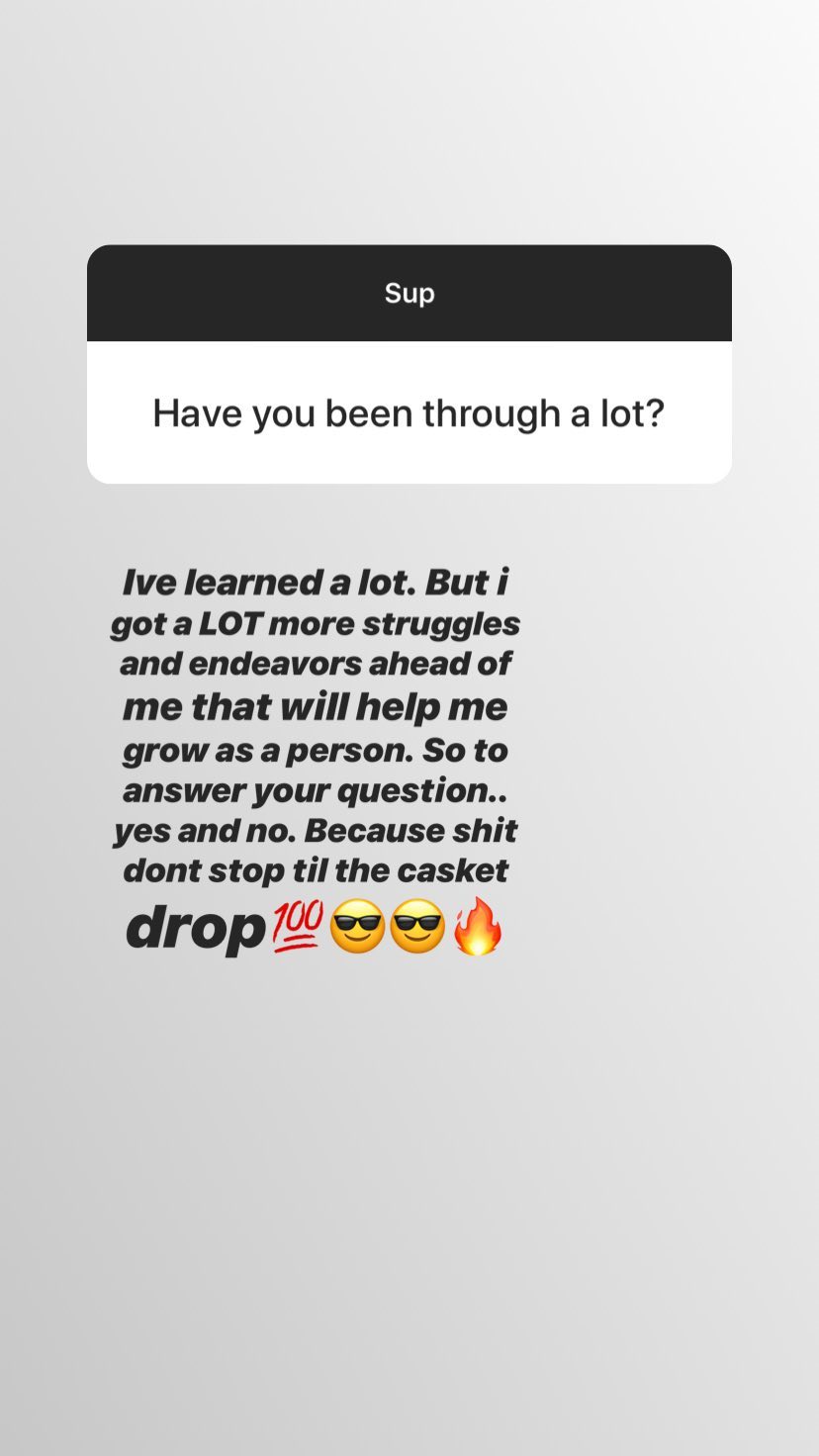Tap the line 'answer your question..'
This screenshot has width=819, height=1456.
click(x=315, y=791)
